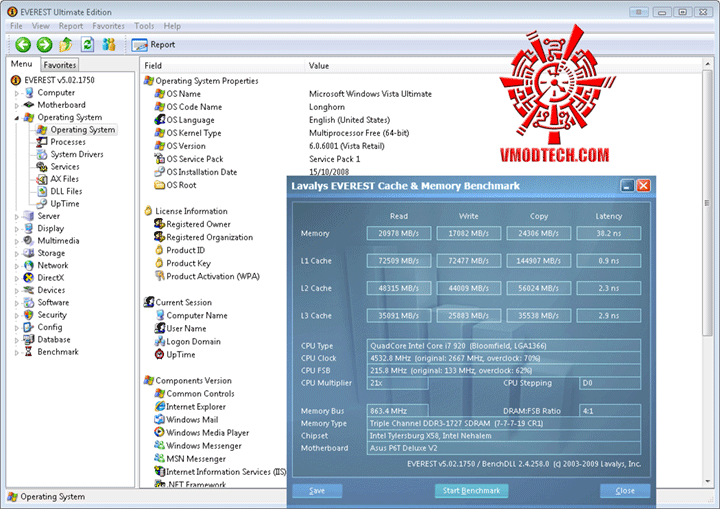Viewport: 720px width, 509px height.
Task: Collapse the Operating System tree node
Action: (17, 118)
